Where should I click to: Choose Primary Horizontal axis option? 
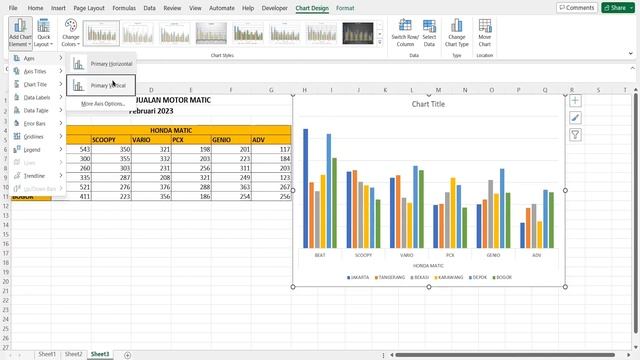[102, 64]
